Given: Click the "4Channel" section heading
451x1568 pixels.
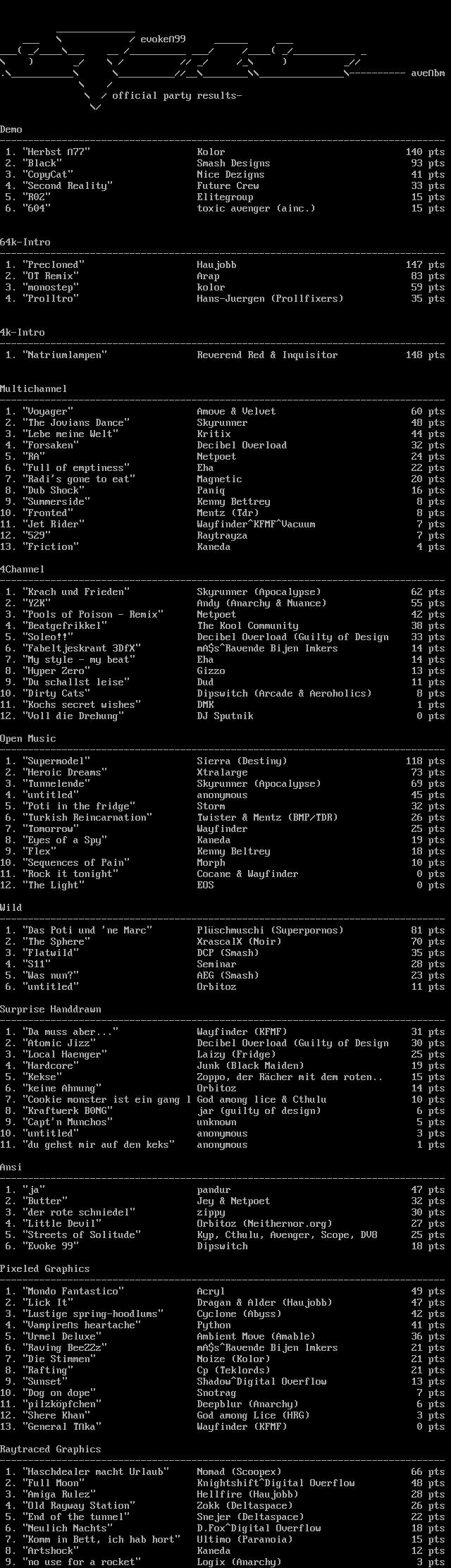Looking at the screenshot, I should [x=23, y=570].
